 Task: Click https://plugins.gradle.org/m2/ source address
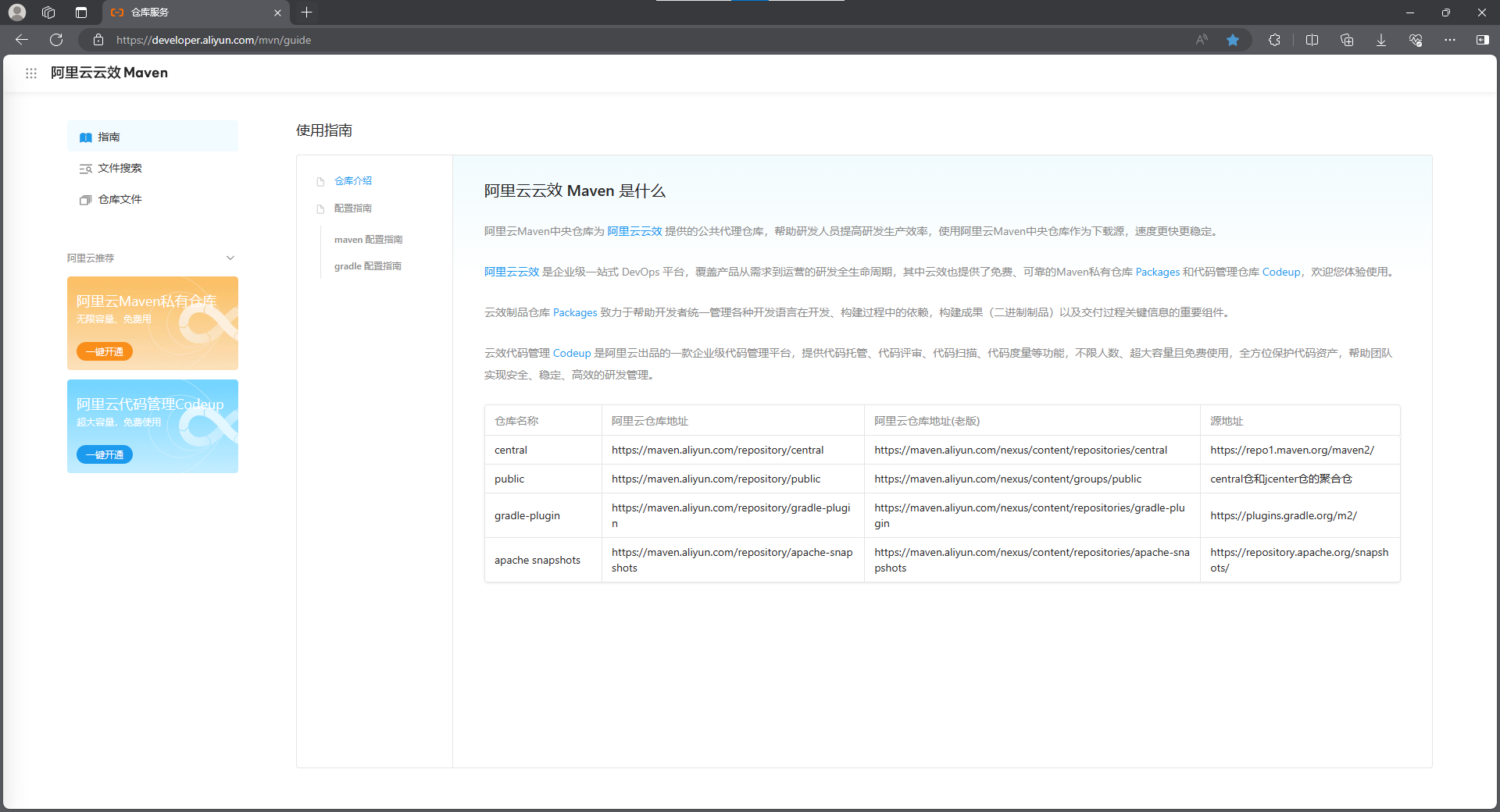point(1284,515)
